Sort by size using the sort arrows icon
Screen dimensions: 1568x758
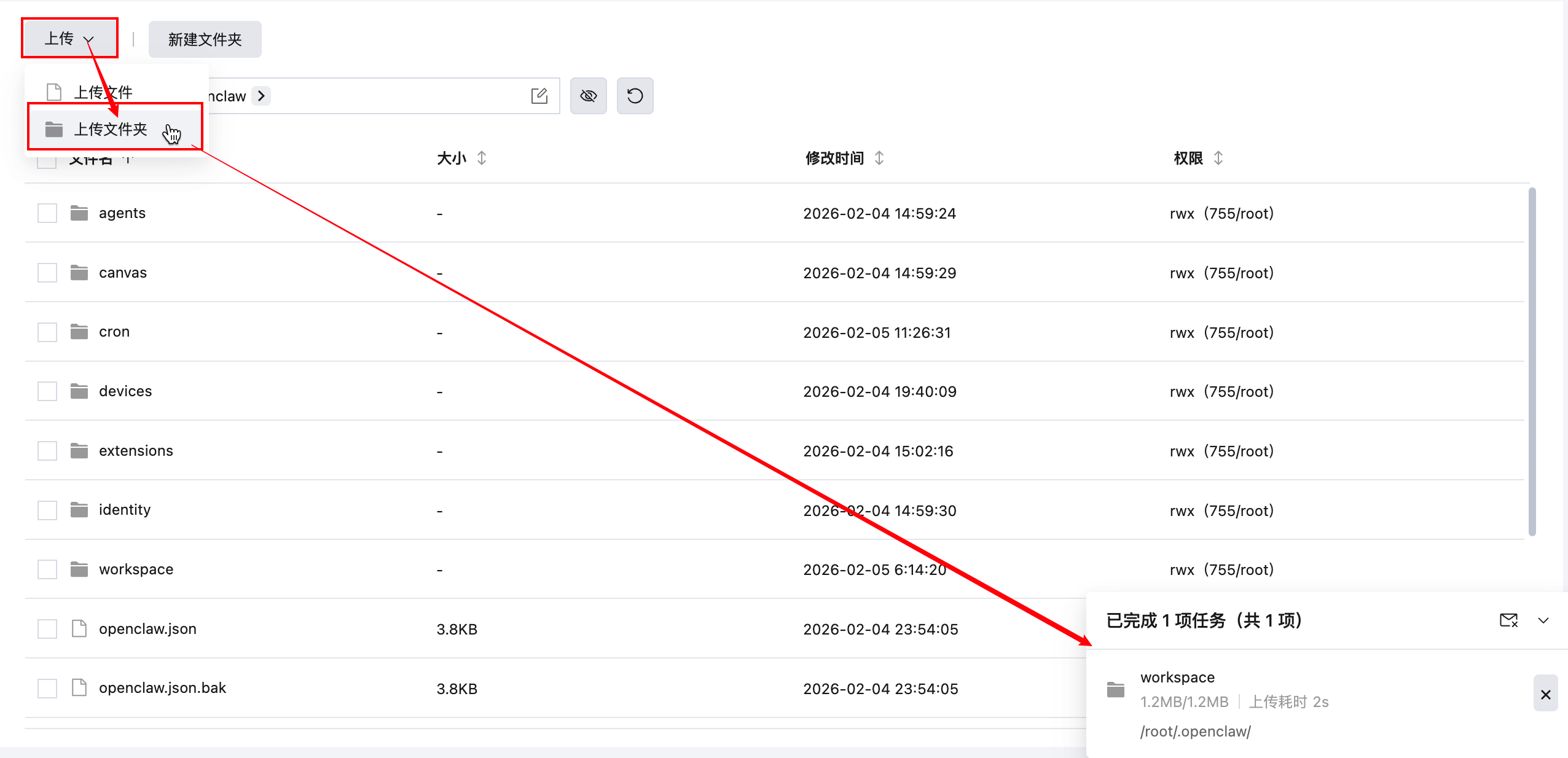point(482,158)
